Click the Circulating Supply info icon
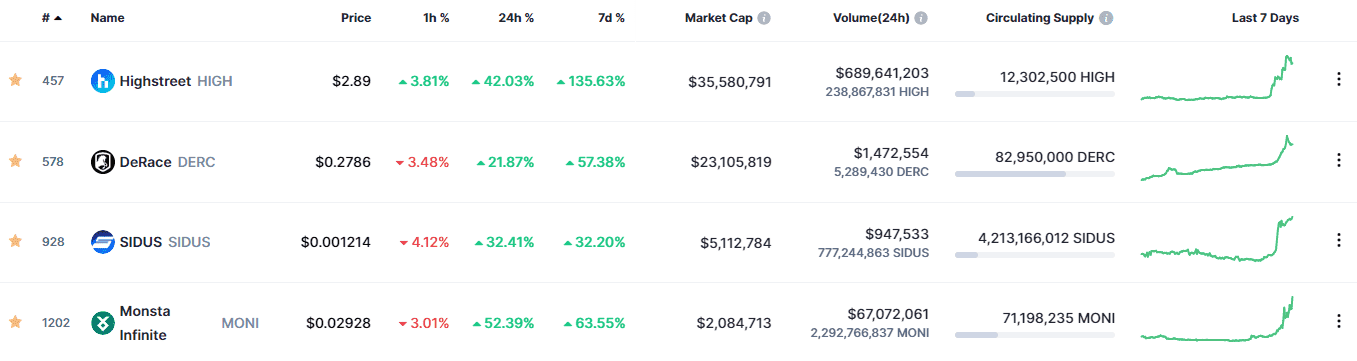Image resolution: width=1357 pixels, height=361 pixels. pos(1107,18)
